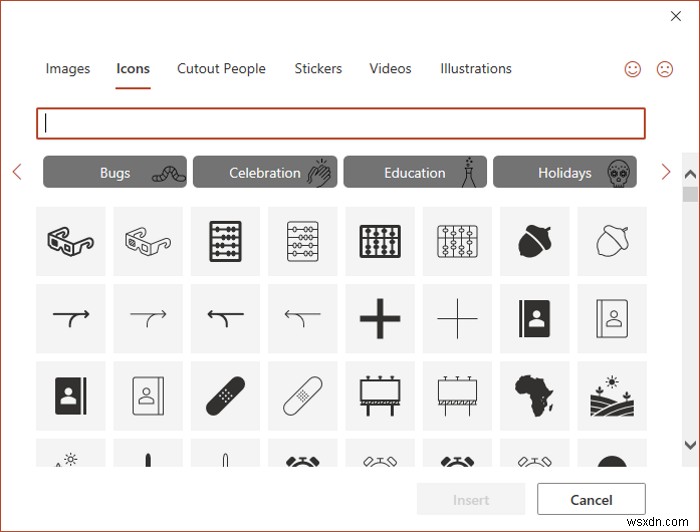The width and height of the screenshot is (700, 532).
Task: Select the solid adhesive bandage icon
Action: 225,396
